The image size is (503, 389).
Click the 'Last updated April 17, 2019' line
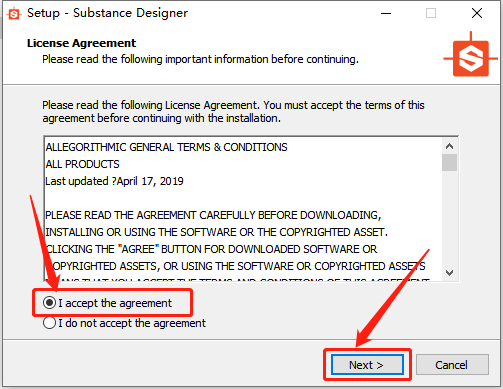click(114, 181)
